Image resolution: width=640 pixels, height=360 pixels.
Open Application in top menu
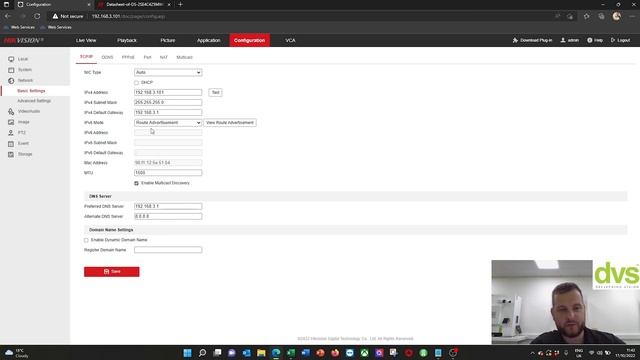[209, 40]
